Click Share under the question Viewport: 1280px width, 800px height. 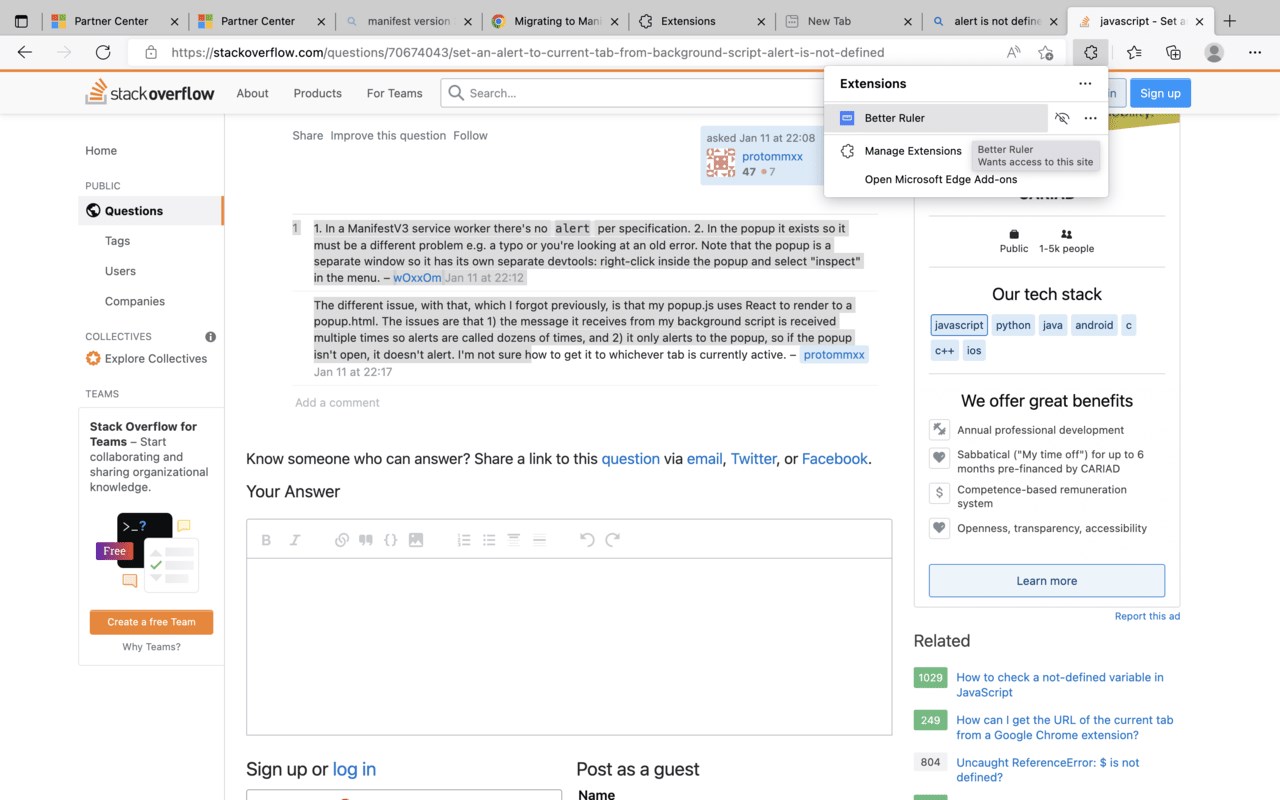[308, 136]
